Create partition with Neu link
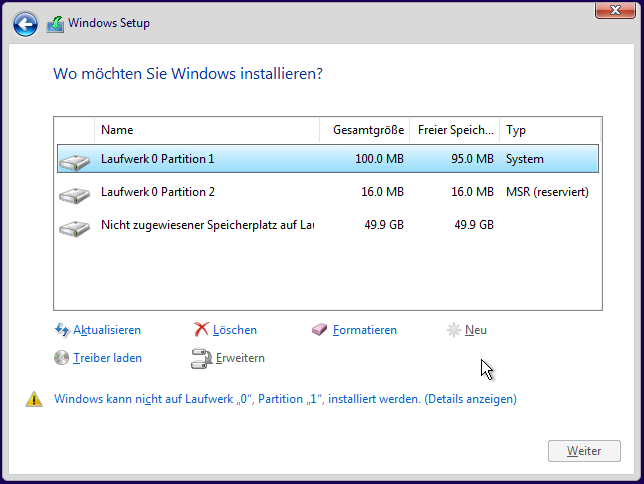Viewport: 644px width, 484px height. tap(476, 330)
